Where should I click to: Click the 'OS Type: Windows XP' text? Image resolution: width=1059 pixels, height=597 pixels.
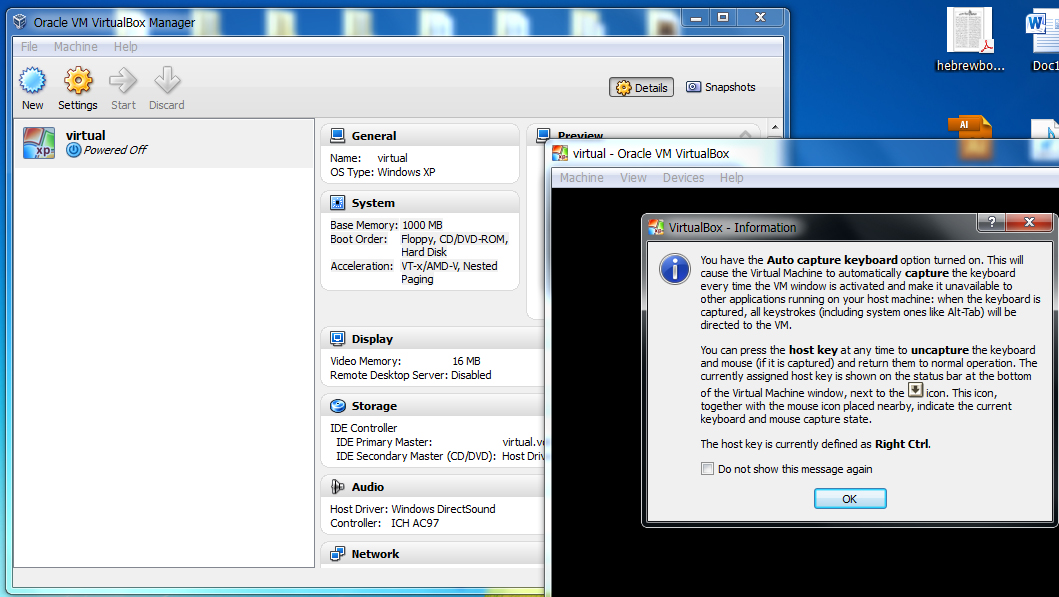tap(382, 172)
